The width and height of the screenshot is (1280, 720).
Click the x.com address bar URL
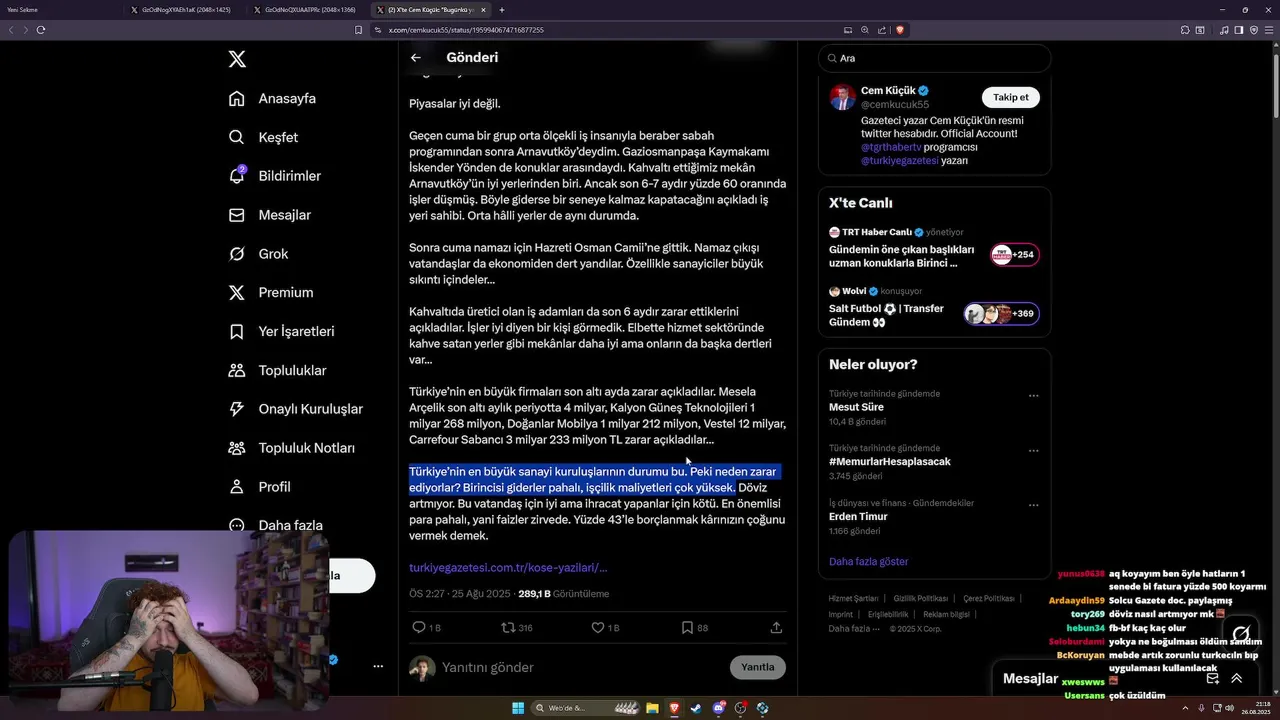click(x=466, y=30)
